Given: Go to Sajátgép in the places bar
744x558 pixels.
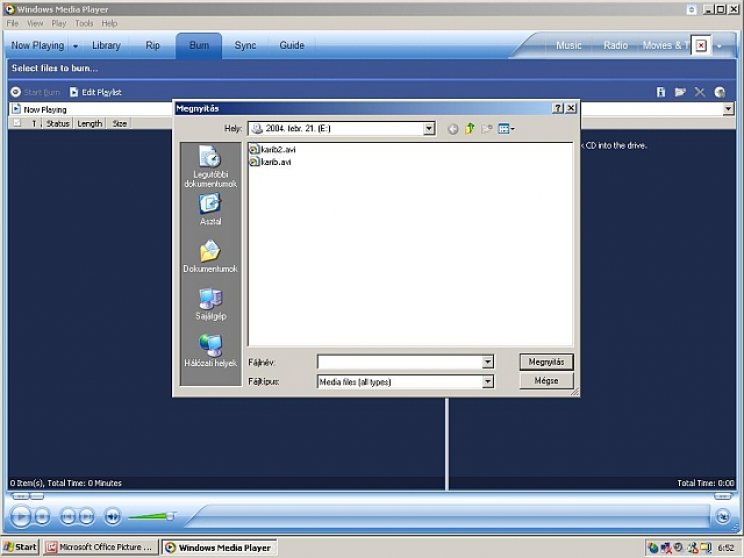Looking at the screenshot, I should (210, 304).
